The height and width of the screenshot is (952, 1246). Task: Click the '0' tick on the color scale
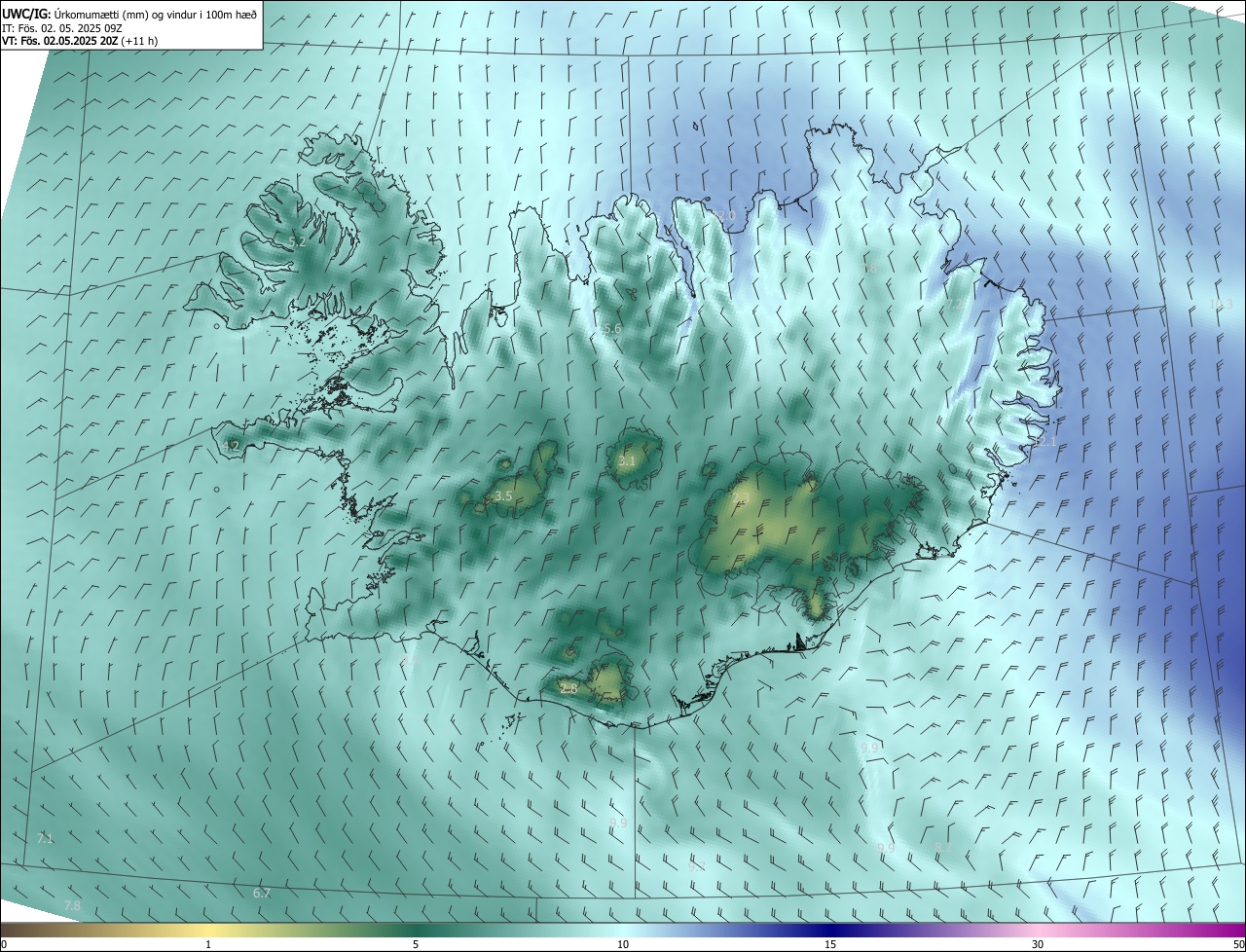pos(4,944)
